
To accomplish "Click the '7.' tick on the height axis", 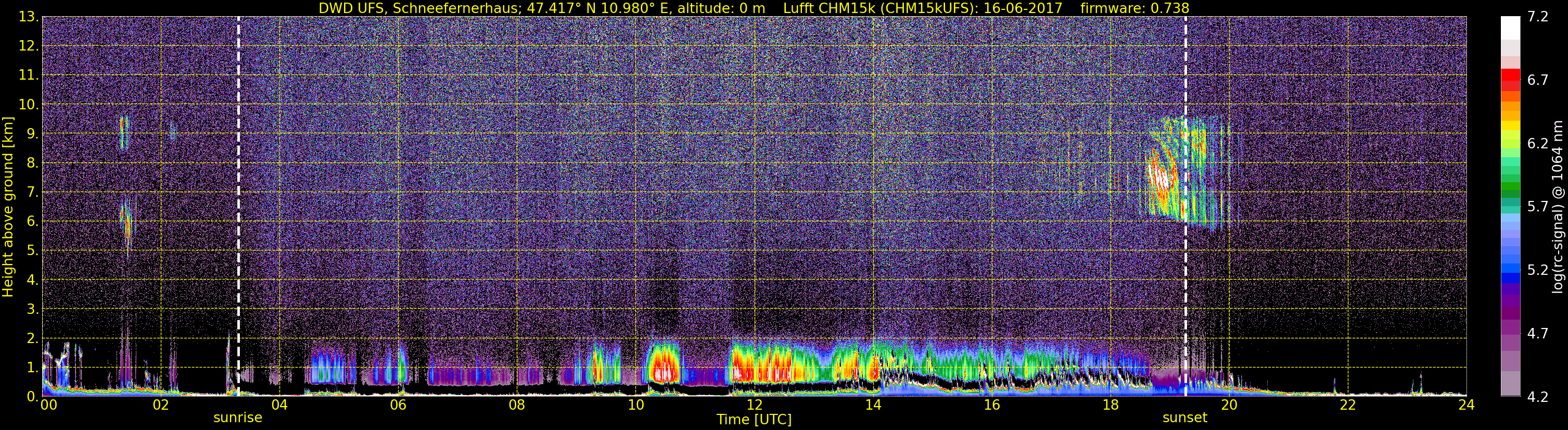I will tap(32, 192).
